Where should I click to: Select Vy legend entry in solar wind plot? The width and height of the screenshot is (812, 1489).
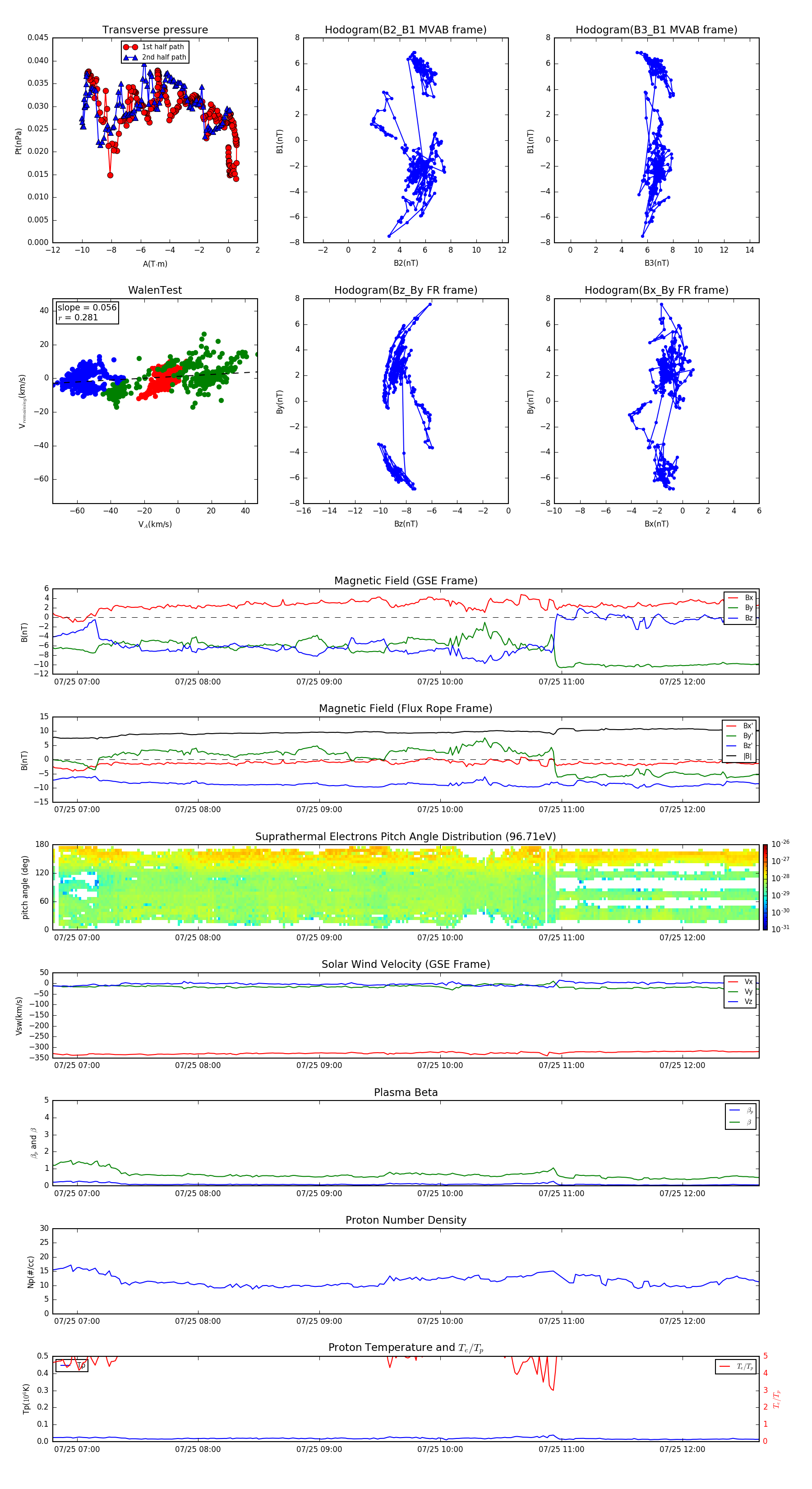tap(740, 992)
